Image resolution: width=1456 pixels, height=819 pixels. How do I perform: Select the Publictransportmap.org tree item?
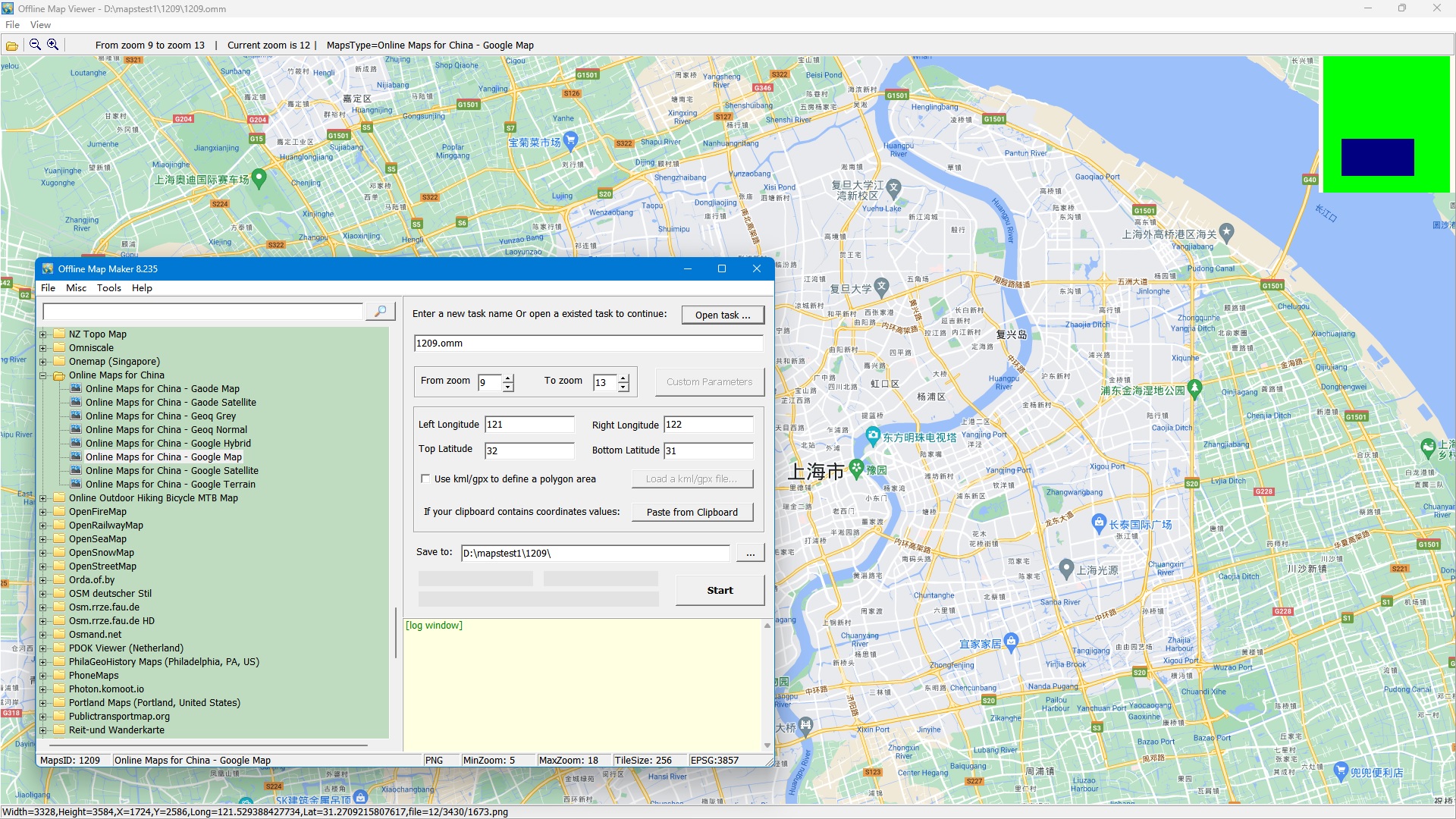119,716
